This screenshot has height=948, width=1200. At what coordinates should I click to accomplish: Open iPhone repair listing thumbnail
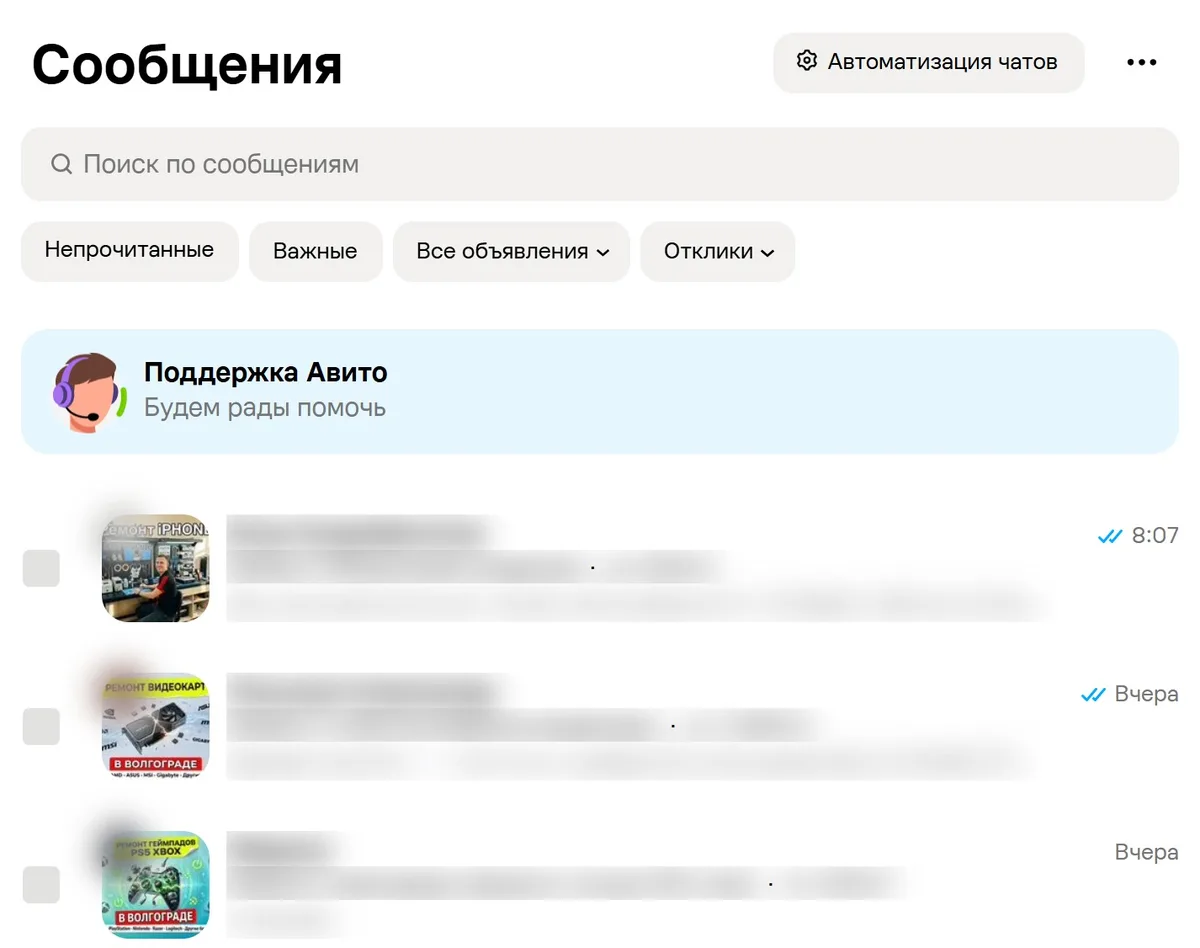click(x=156, y=568)
